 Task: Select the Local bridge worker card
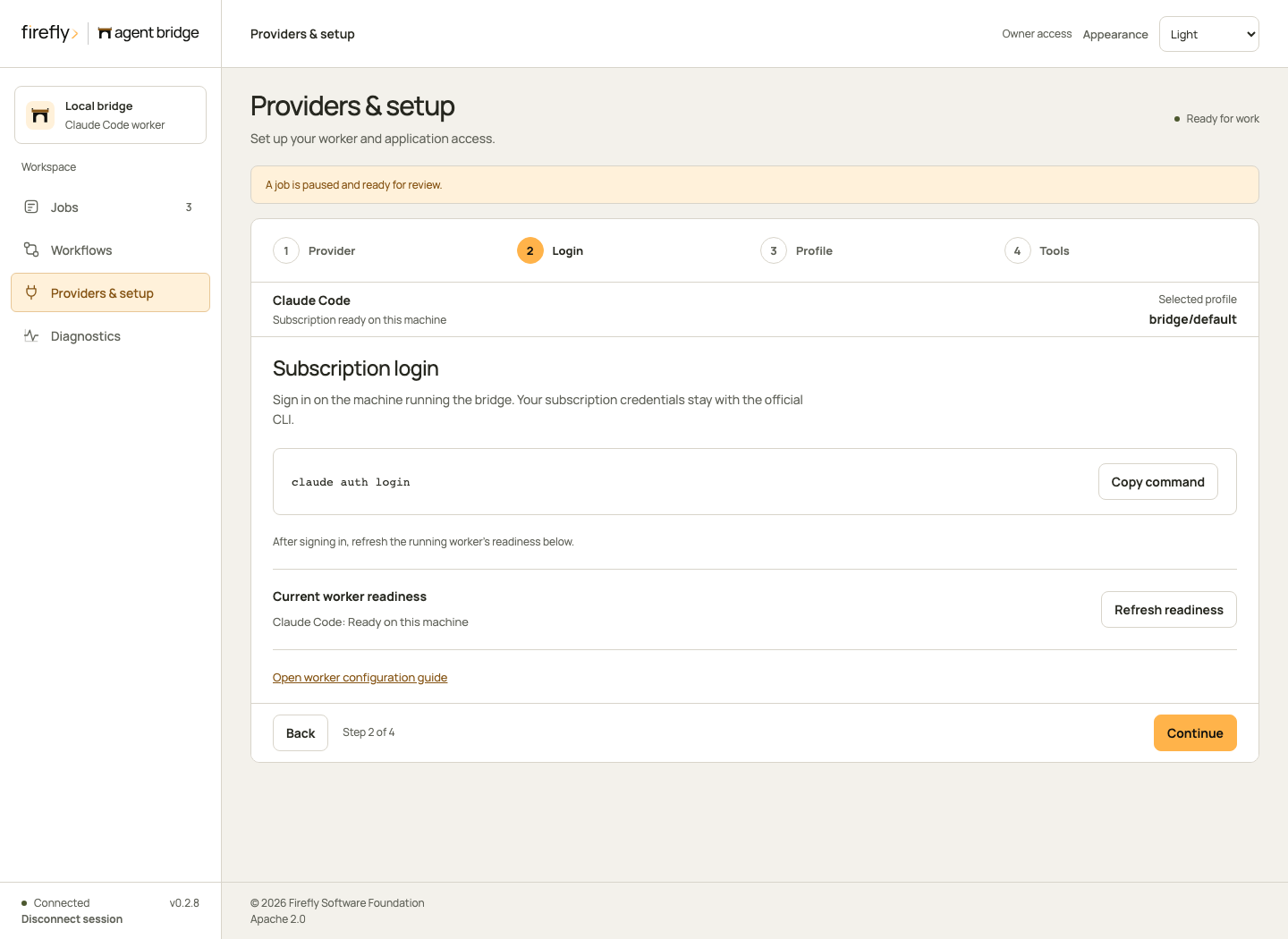pyautogui.click(x=110, y=114)
